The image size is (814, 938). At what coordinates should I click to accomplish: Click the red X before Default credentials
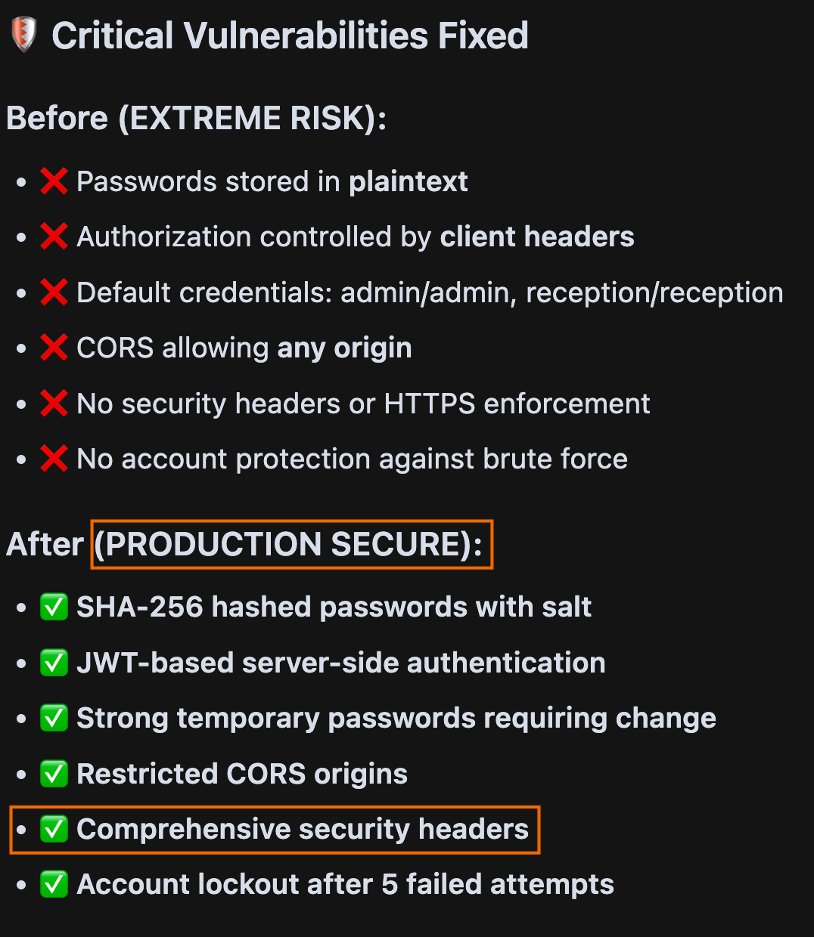tap(54, 293)
